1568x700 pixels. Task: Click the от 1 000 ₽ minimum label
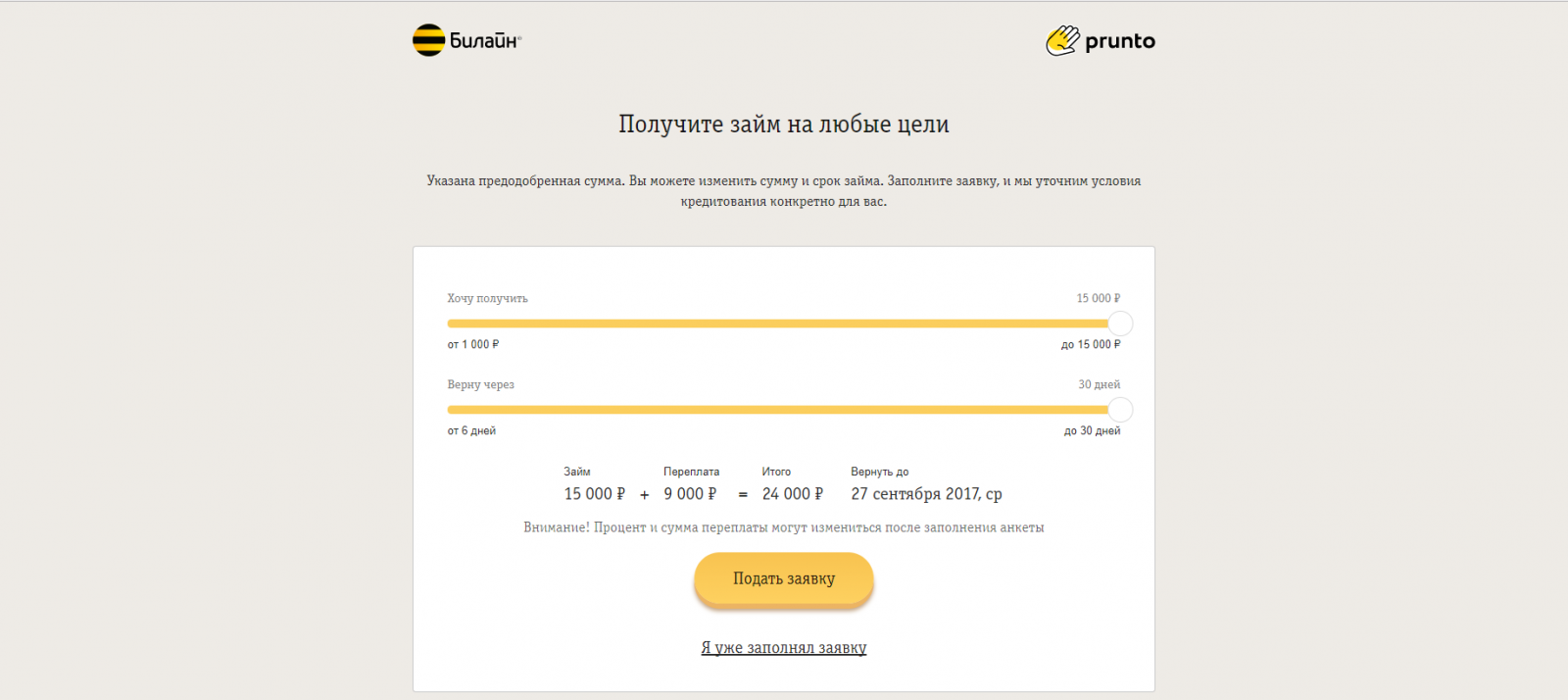coord(473,344)
